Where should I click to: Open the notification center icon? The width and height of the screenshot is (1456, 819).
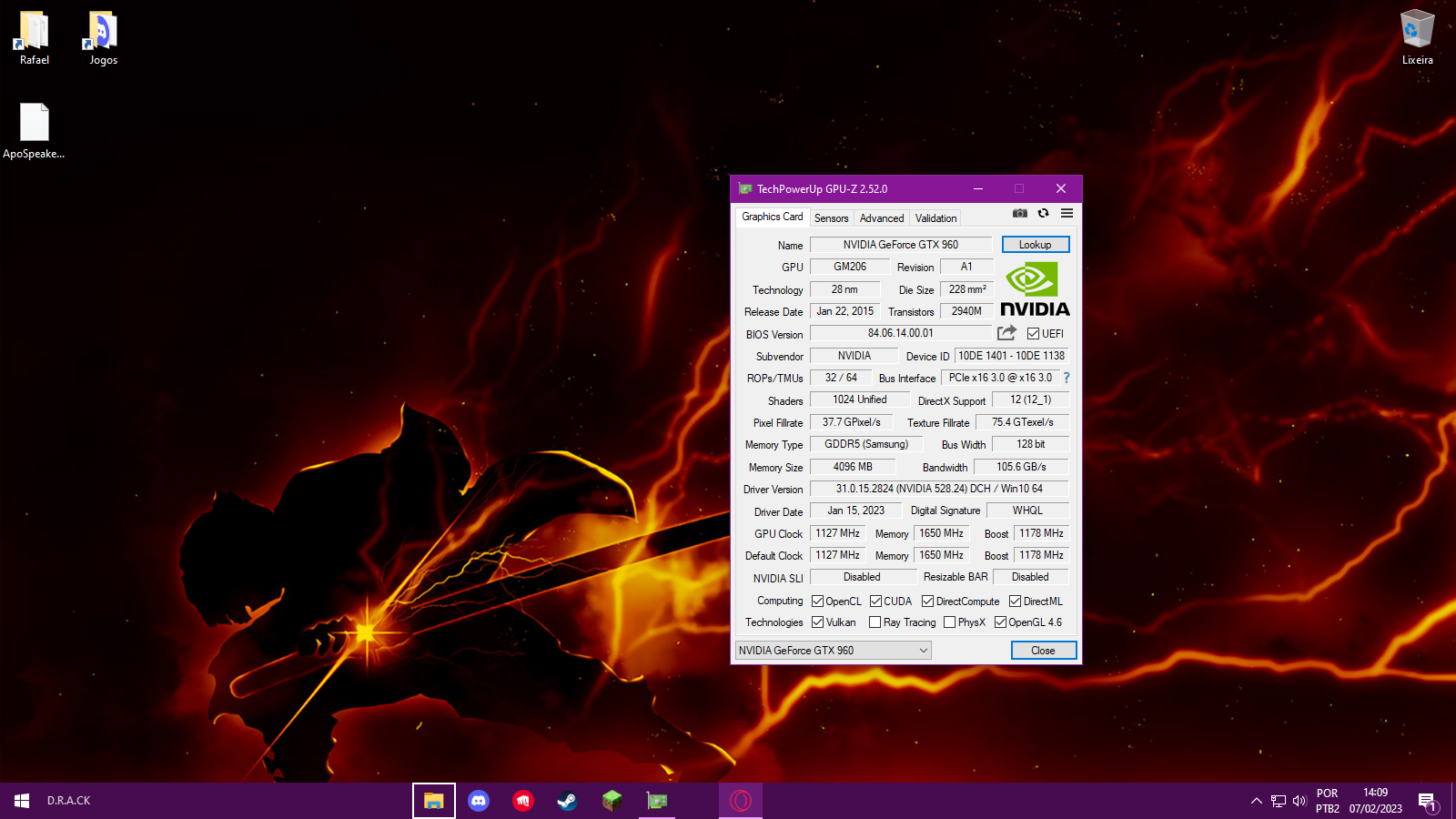1427,802
